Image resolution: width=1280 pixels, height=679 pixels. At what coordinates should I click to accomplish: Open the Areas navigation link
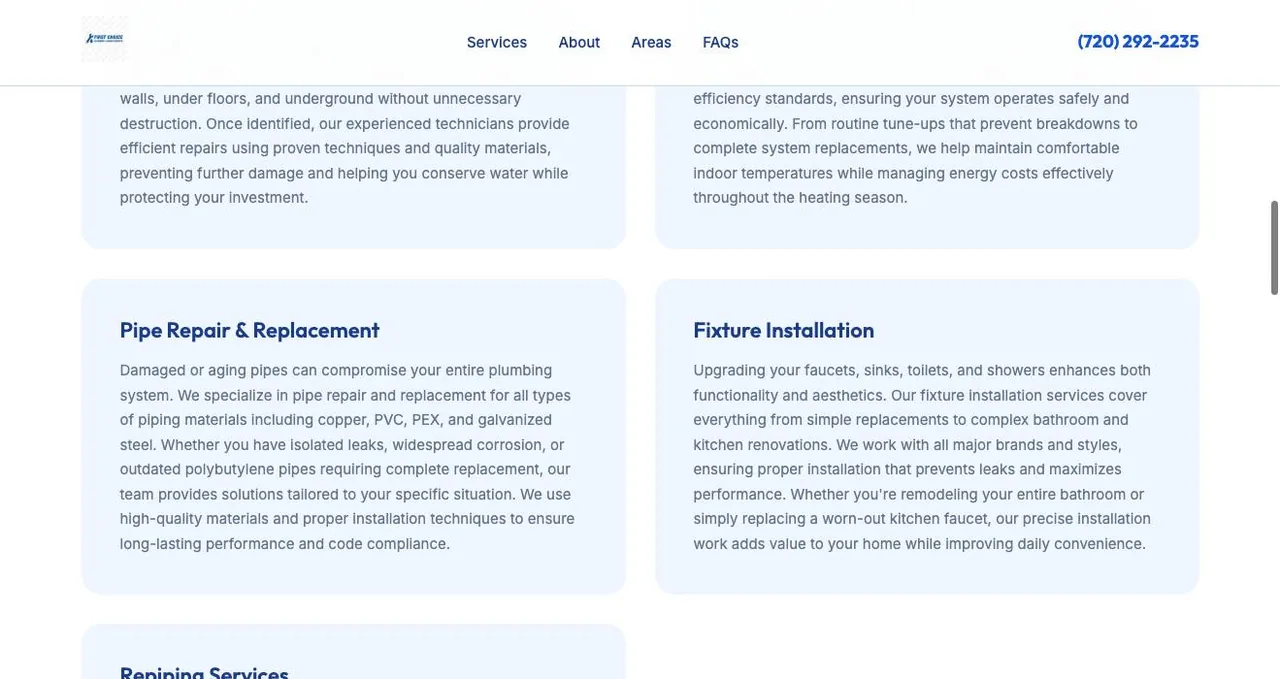(651, 42)
